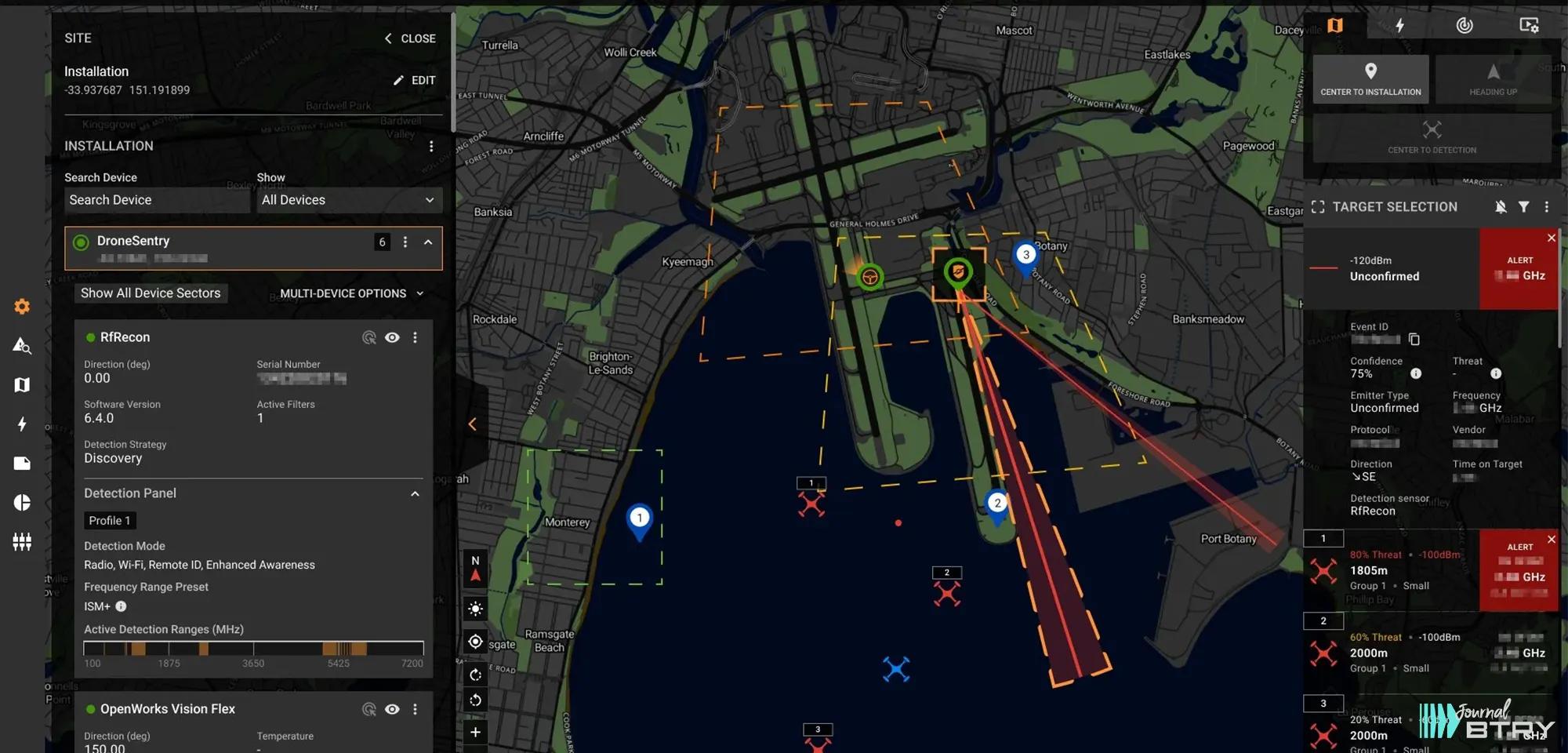The height and width of the screenshot is (753, 1568).
Task: Close the Unconfirmed alert card
Action: (x=1551, y=238)
